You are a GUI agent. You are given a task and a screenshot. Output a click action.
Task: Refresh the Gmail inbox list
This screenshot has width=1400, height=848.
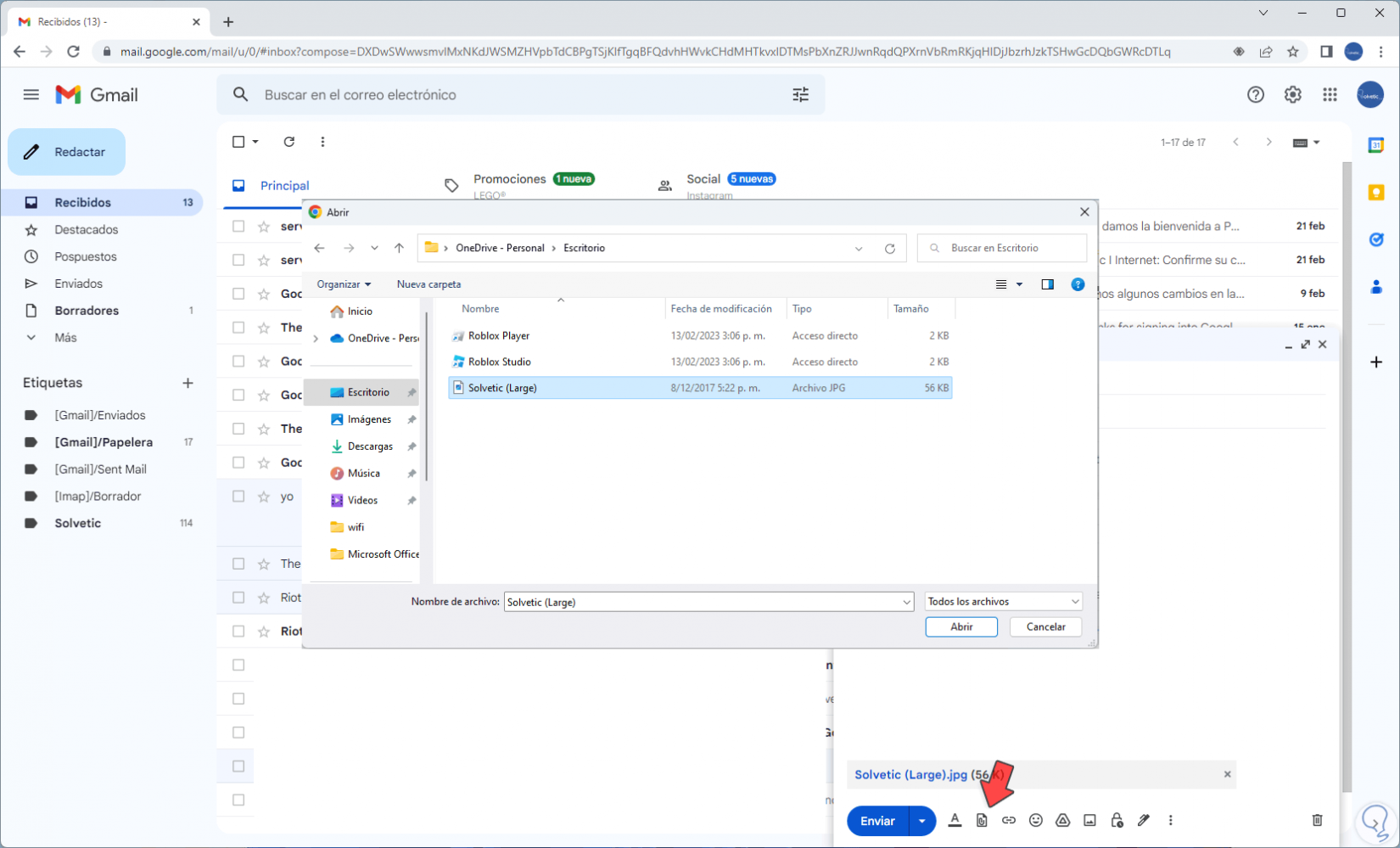tap(289, 142)
